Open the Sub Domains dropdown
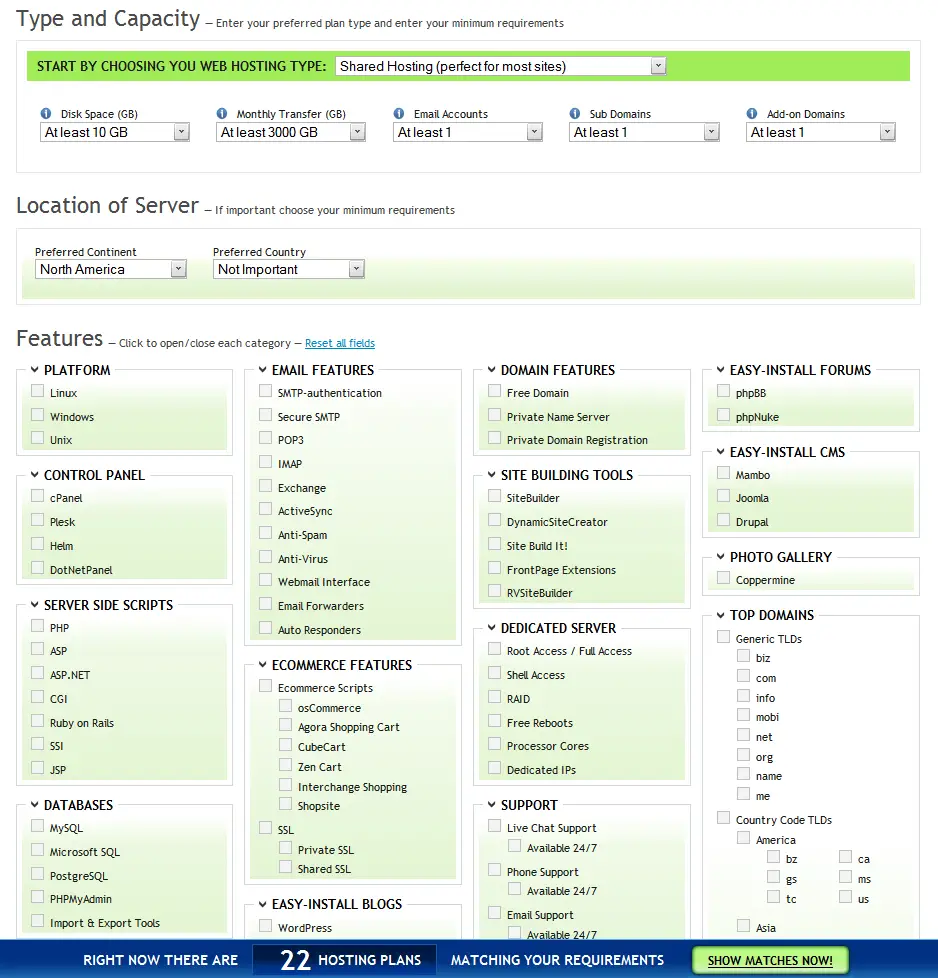Viewport: 938px width, 978px height. 644,132
